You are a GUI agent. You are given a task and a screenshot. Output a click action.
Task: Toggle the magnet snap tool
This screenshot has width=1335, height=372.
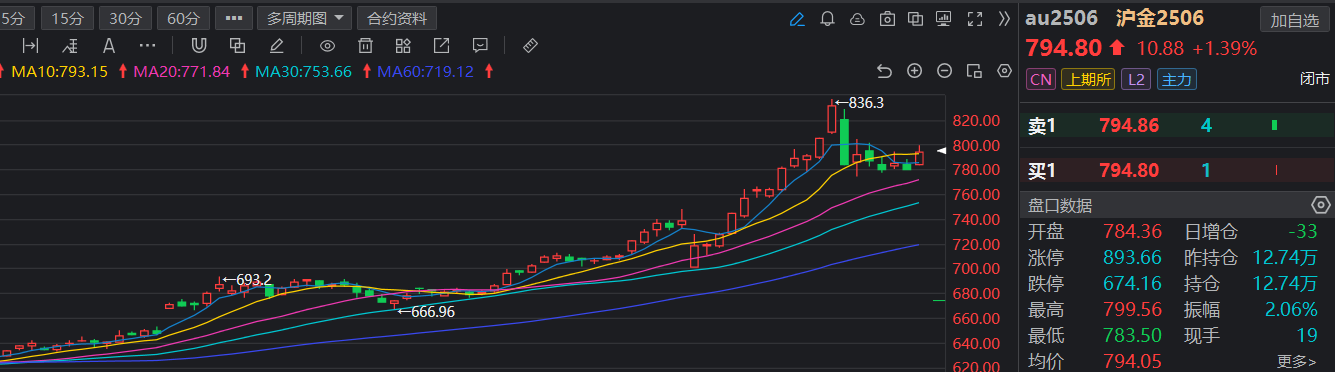click(198, 45)
